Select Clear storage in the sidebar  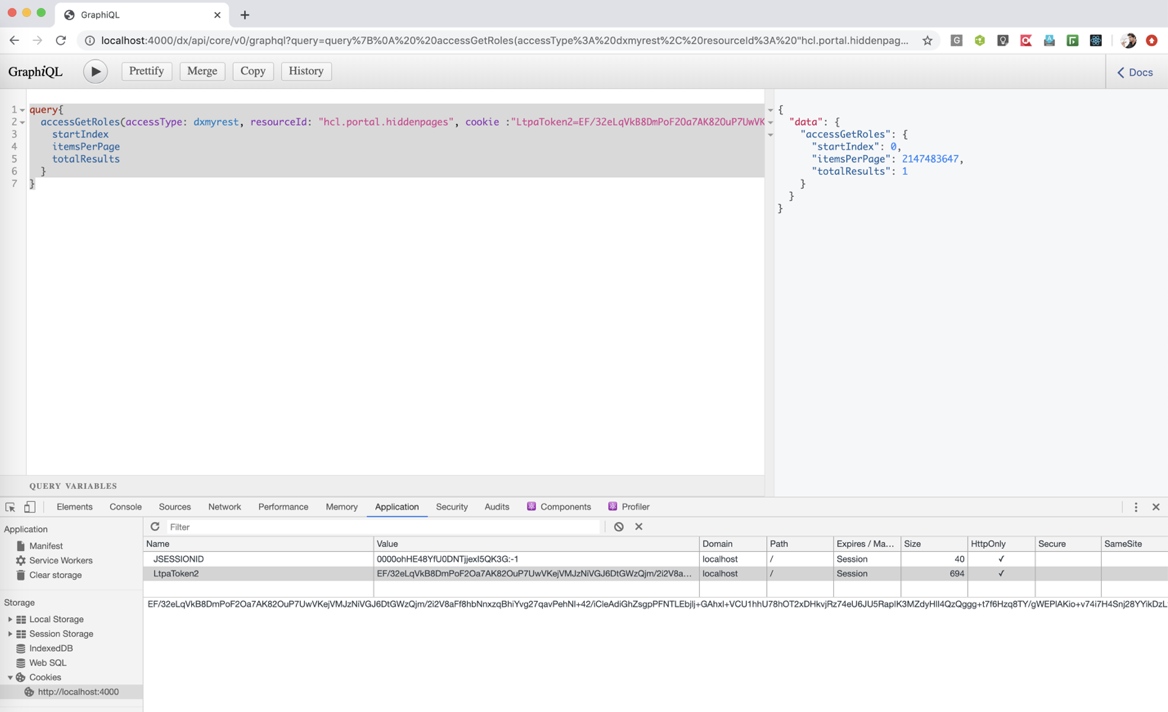[x=54, y=575]
